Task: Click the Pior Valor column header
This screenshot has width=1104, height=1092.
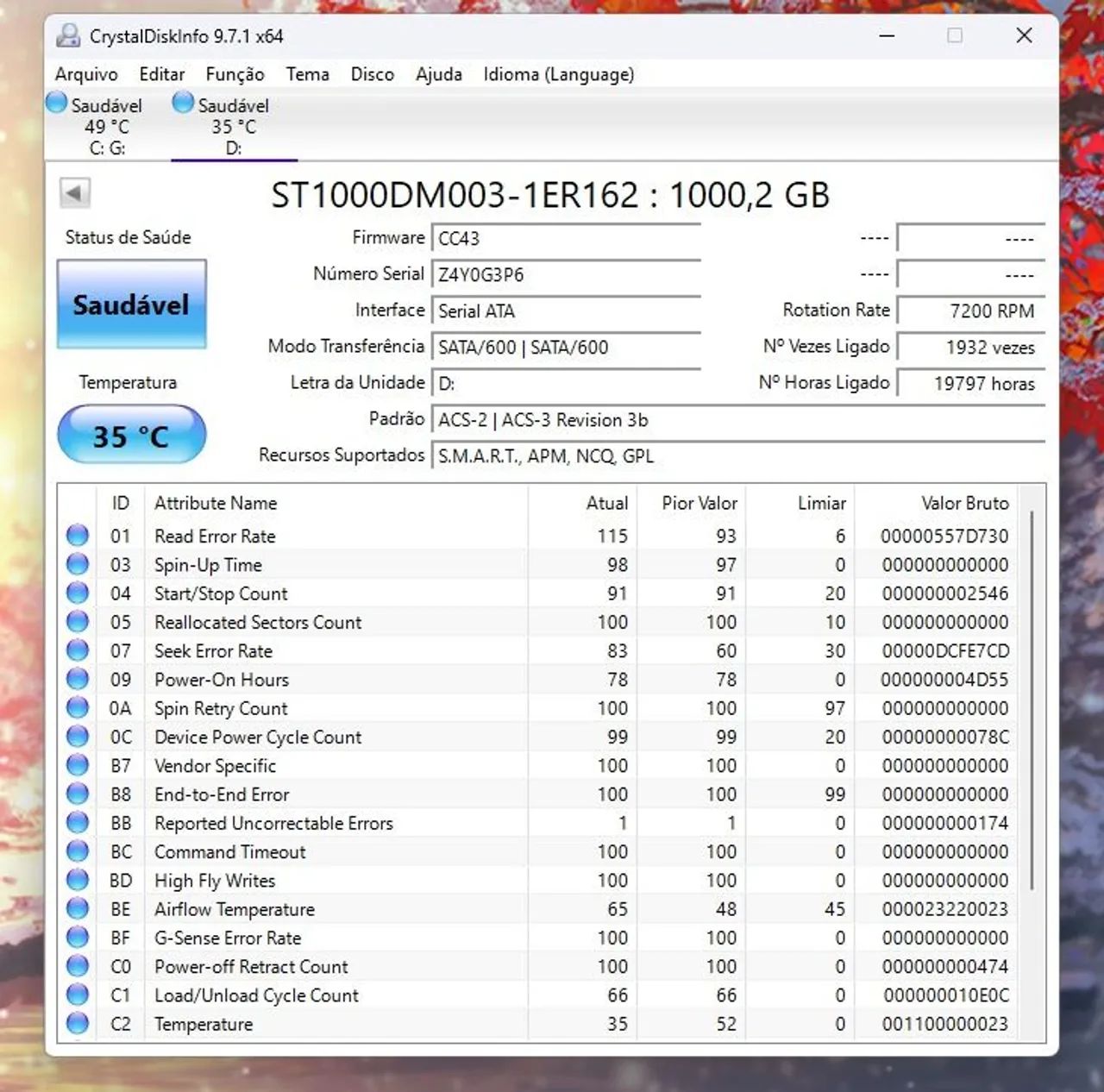Action: [691, 503]
